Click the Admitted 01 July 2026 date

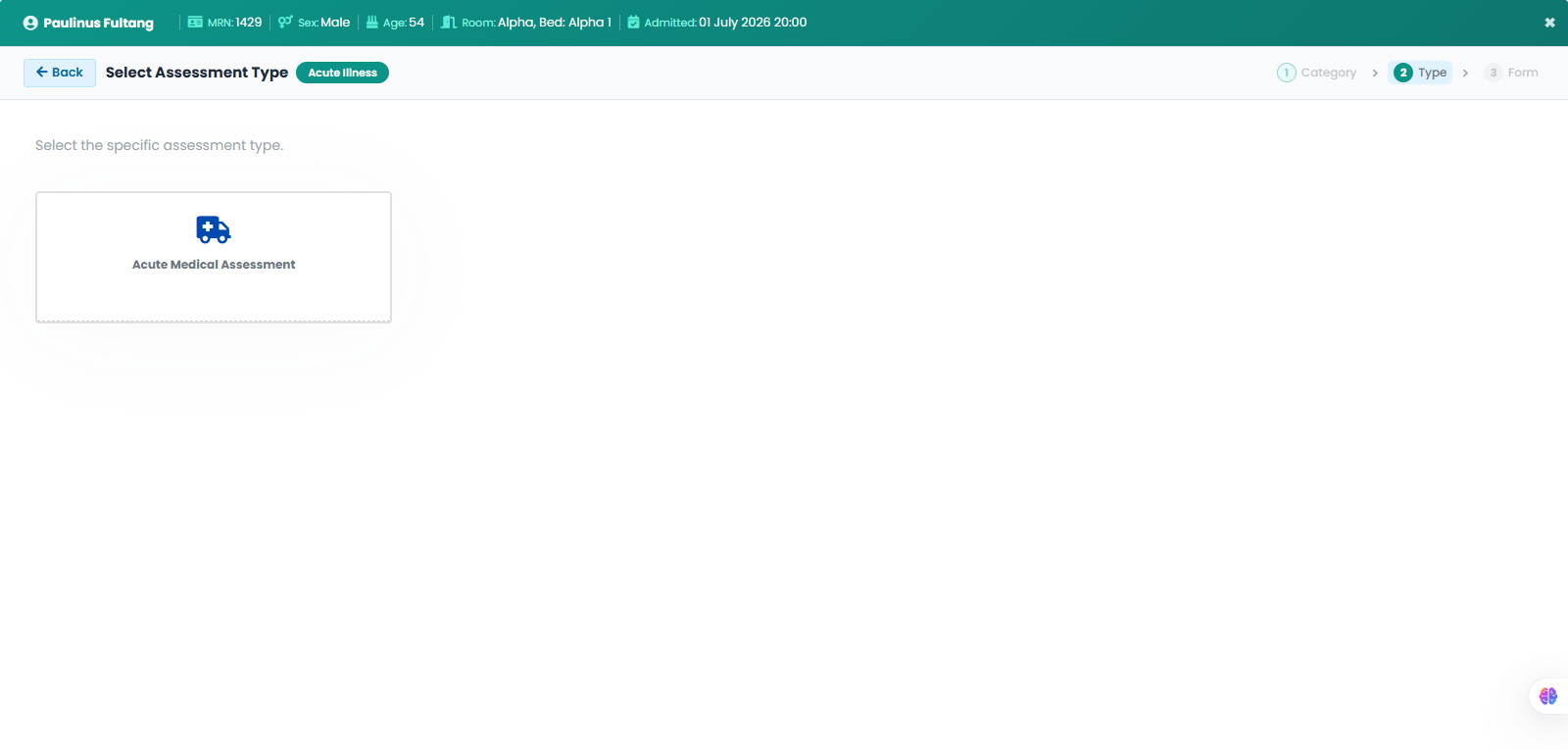pyautogui.click(x=753, y=22)
